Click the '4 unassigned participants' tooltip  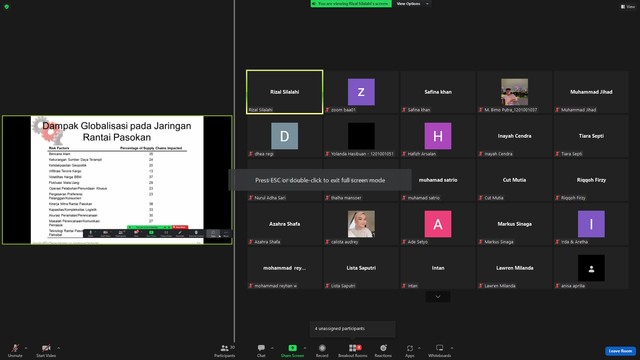pyautogui.click(x=353, y=329)
